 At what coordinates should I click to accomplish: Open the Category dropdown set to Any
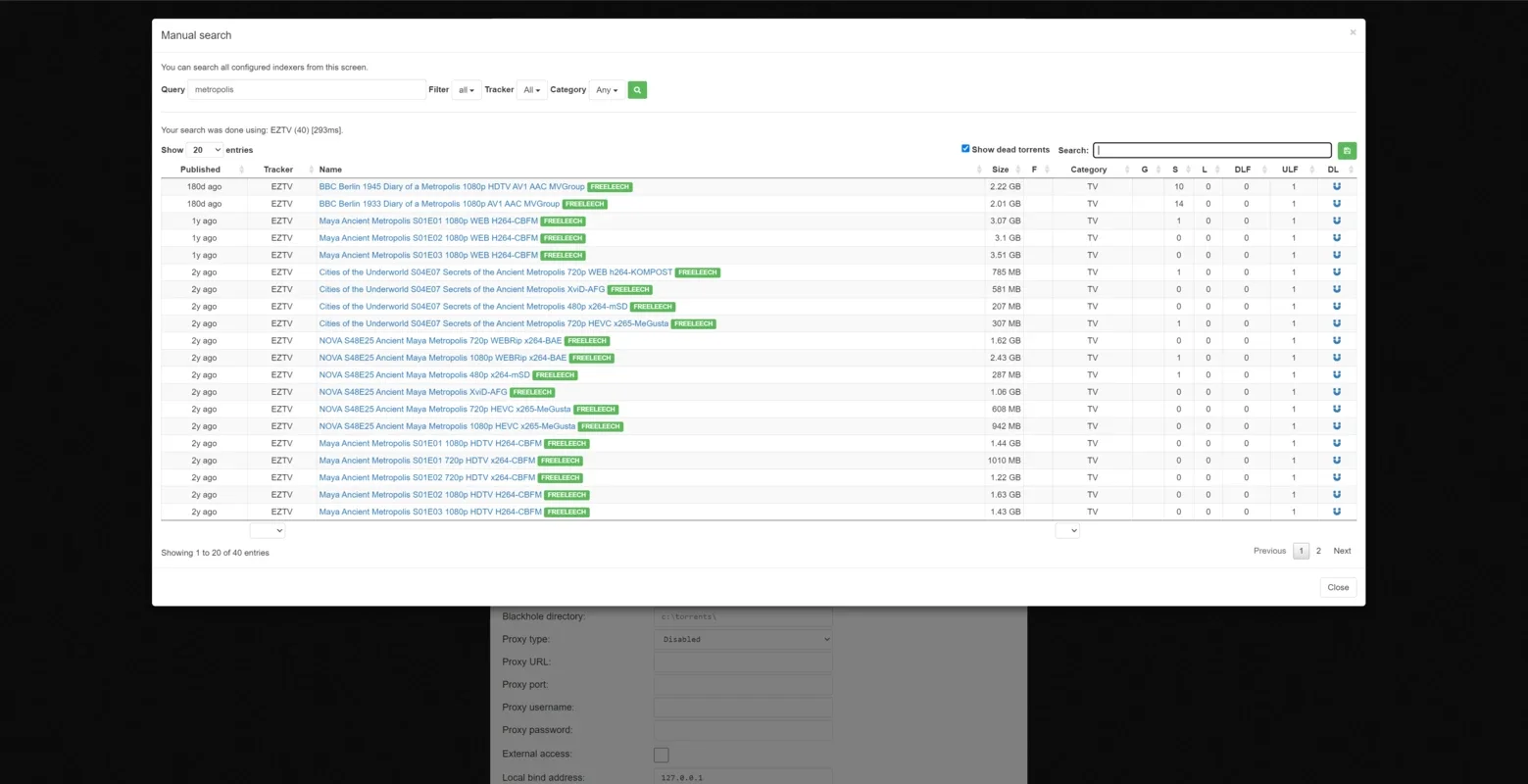pyautogui.click(x=607, y=90)
